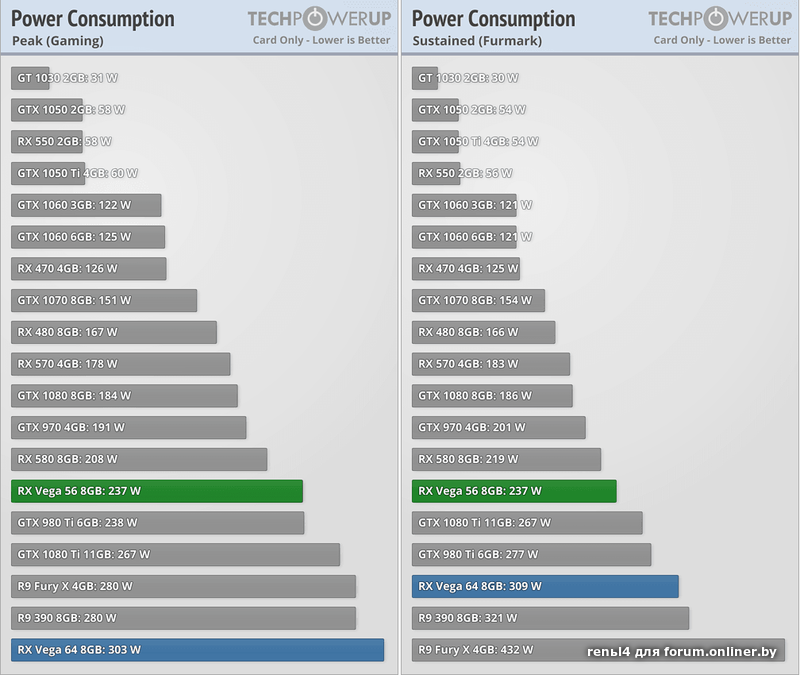Click 'RX 570 4GB: 183 W' bar
Image resolution: width=800 pixels, height=675 pixels.
coord(491,364)
